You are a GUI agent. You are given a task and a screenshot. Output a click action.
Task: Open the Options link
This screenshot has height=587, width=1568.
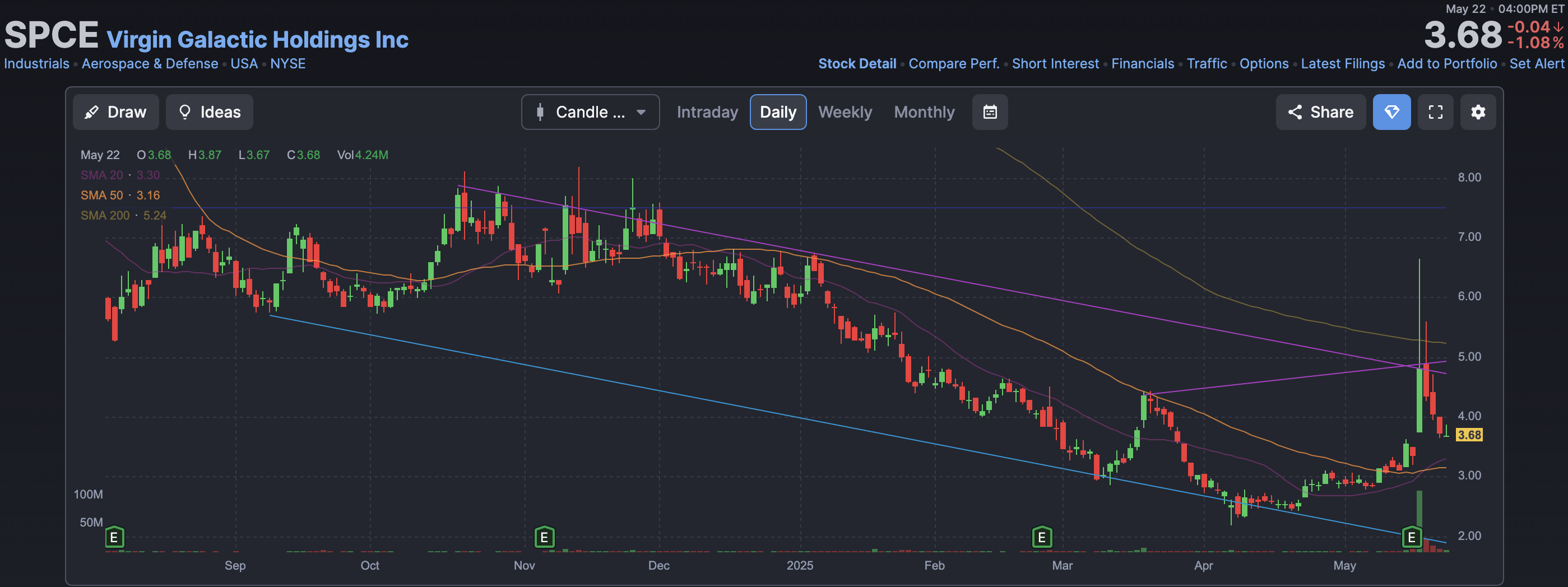pyautogui.click(x=1264, y=64)
